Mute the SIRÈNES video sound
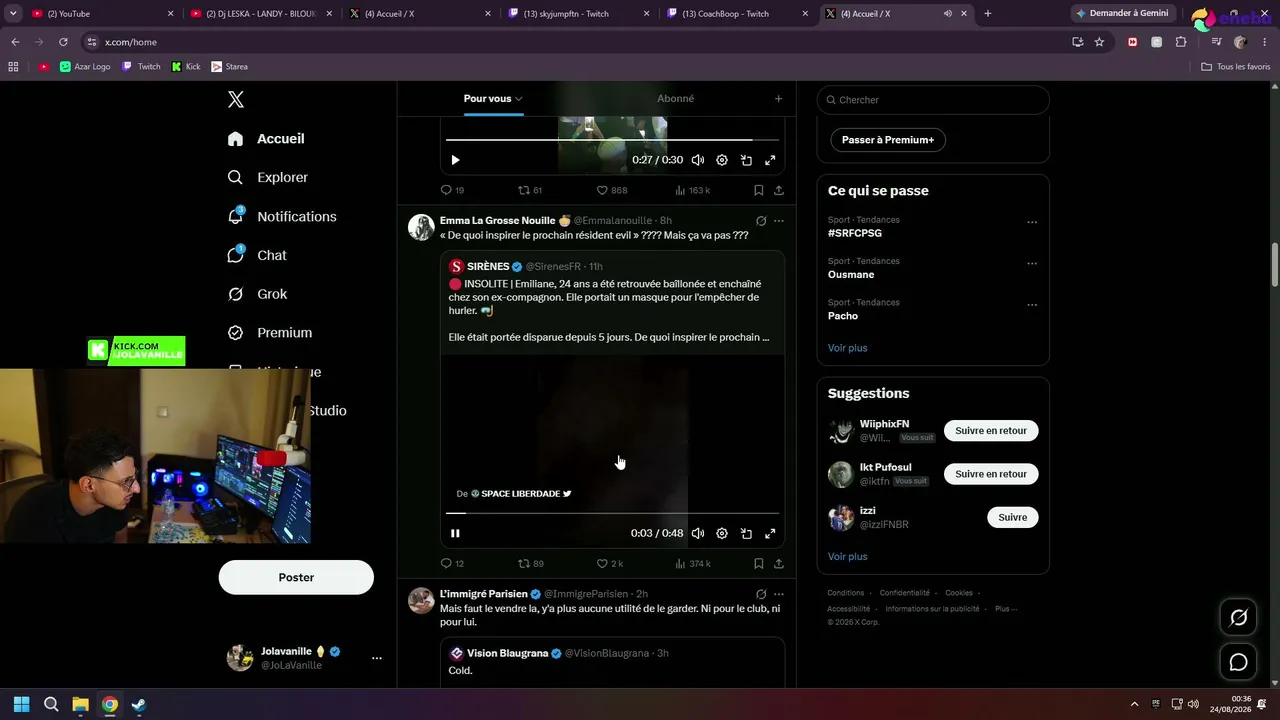Image resolution: width=1280 pixels, height=720 pixels. (698, 533)
